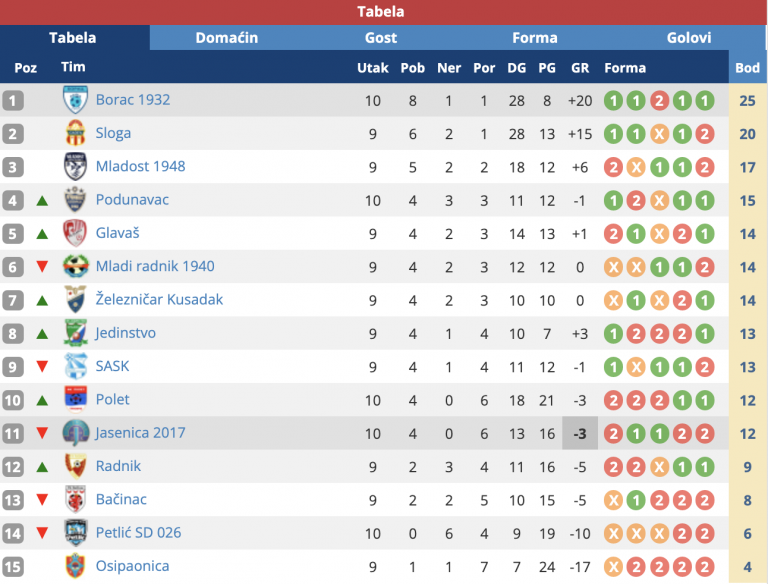Click the Mladi radnik 1940 crest

(75, 266)
